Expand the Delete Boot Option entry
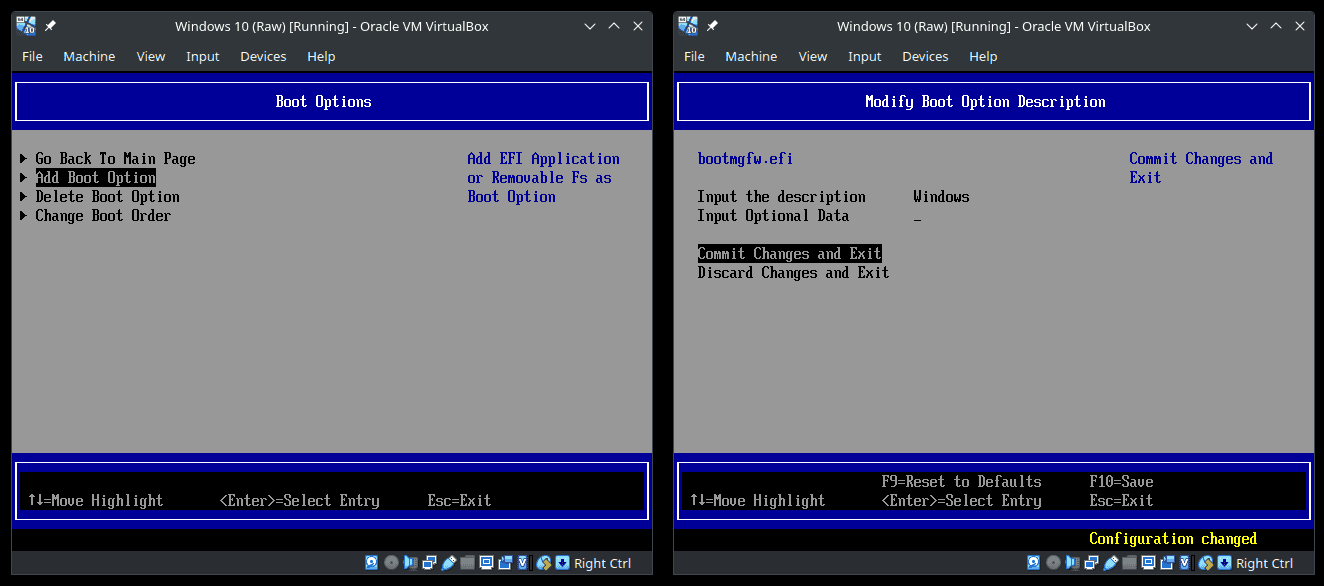 (107, 197)
